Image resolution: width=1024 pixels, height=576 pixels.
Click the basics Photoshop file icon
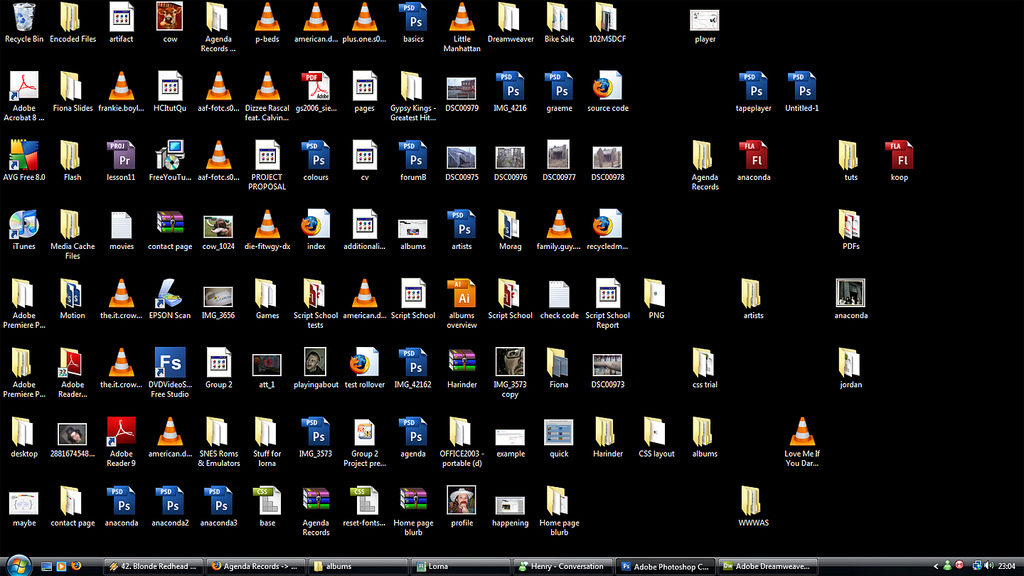click(x=413, y=18)
